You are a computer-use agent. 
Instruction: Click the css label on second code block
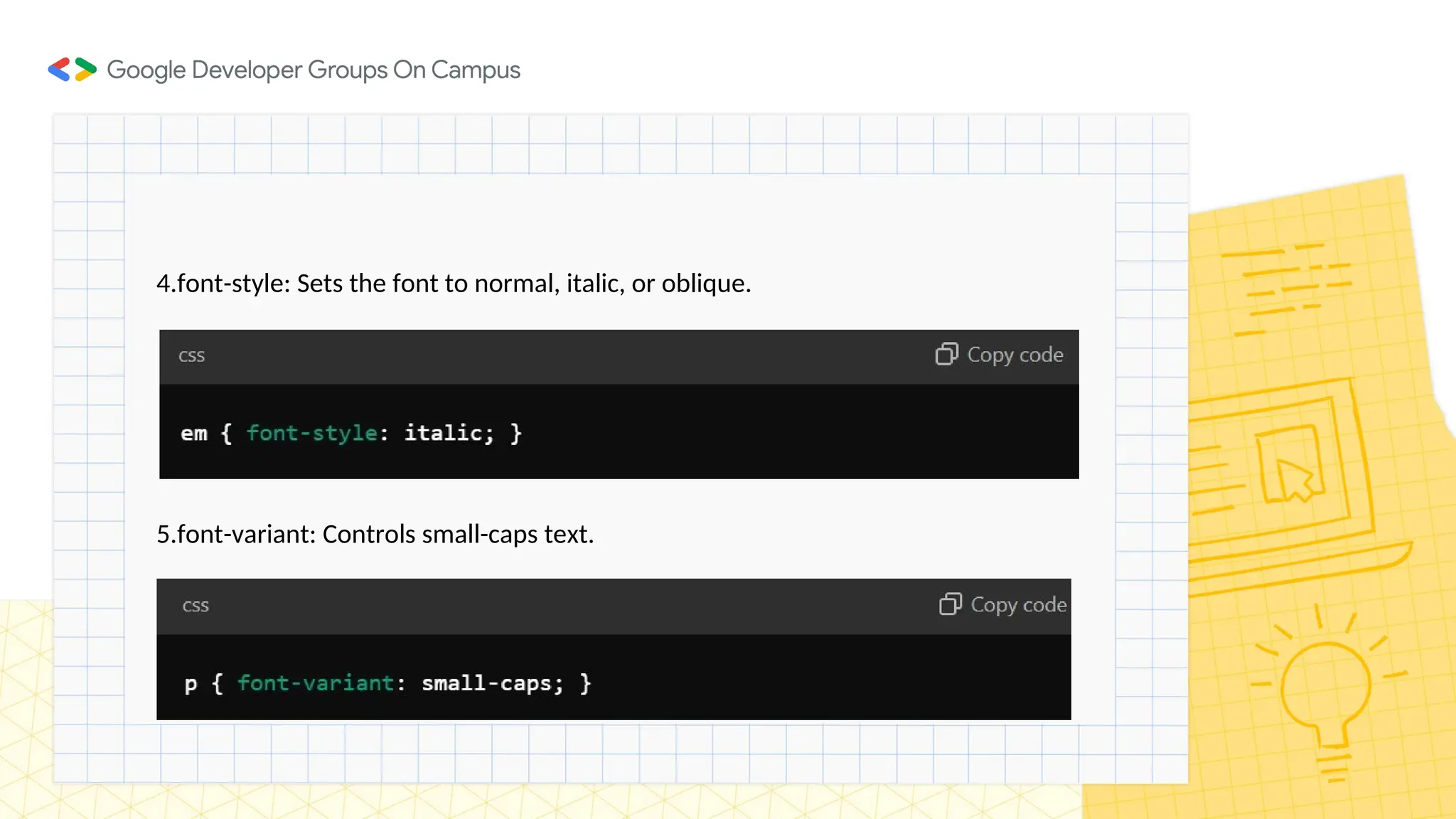196,606
